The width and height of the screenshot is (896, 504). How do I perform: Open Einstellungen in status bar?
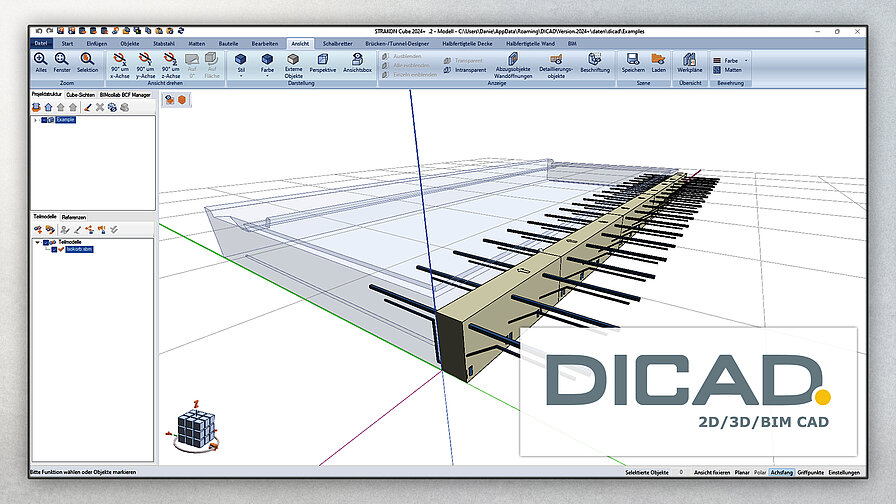pos(844,473)
